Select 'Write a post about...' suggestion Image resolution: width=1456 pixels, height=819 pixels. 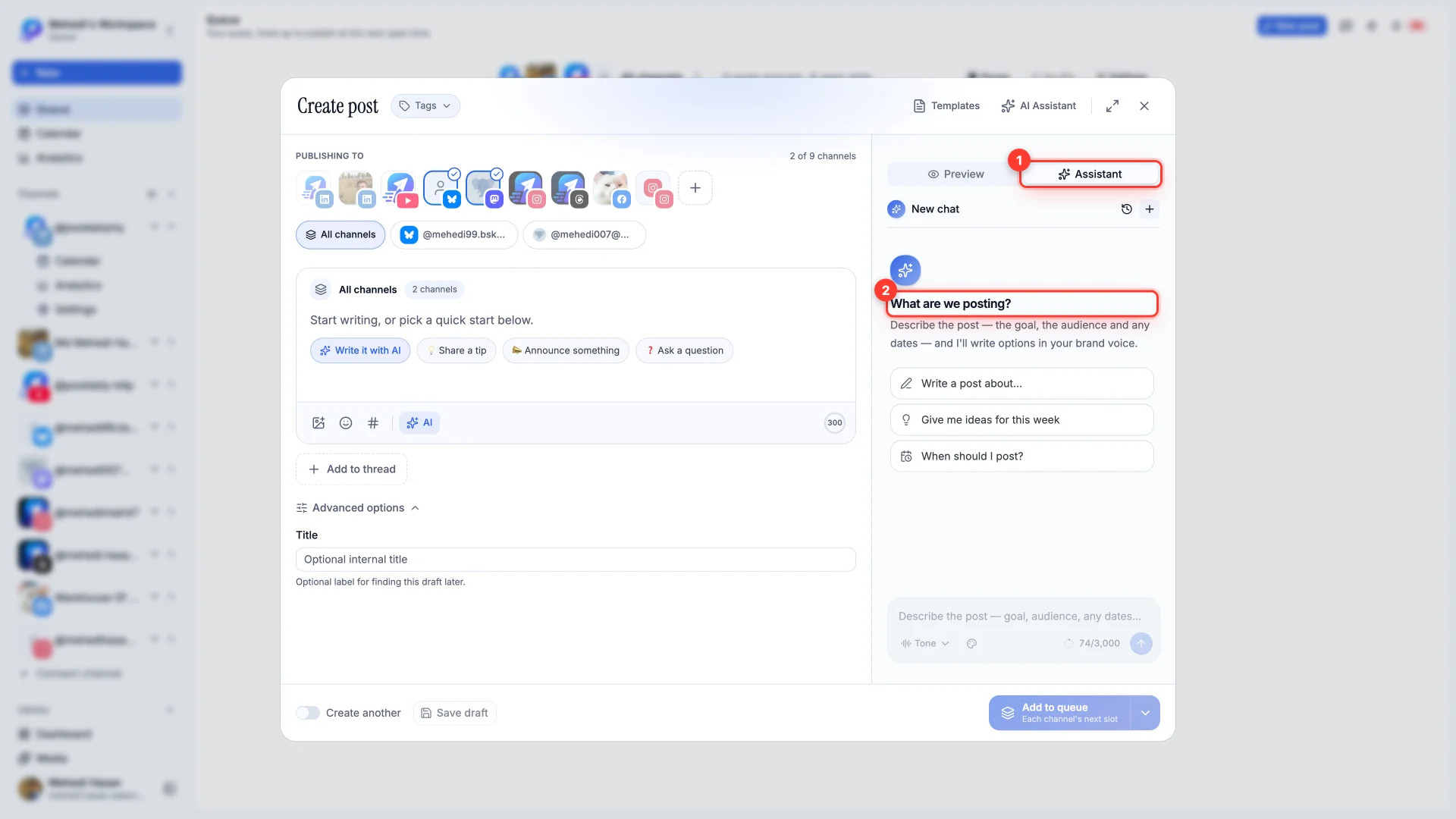click(x=1022, y=384)
